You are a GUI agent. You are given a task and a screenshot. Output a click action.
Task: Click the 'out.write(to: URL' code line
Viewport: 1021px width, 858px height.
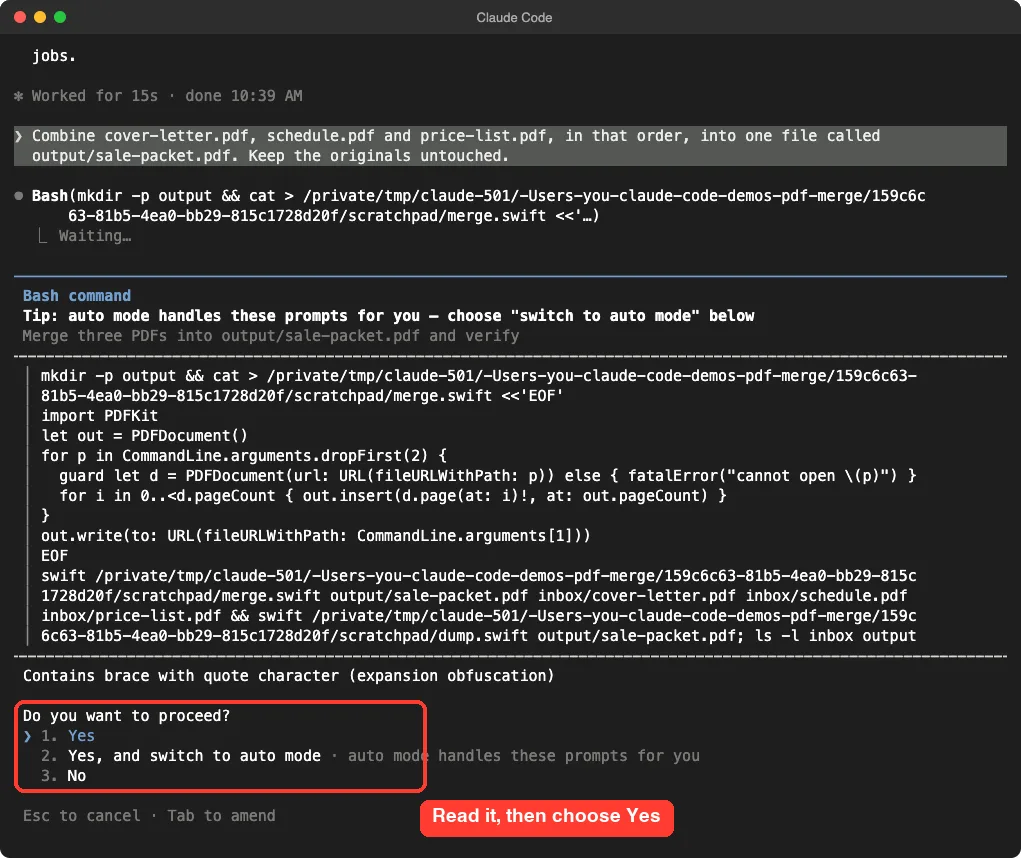[x=316, y=536]
